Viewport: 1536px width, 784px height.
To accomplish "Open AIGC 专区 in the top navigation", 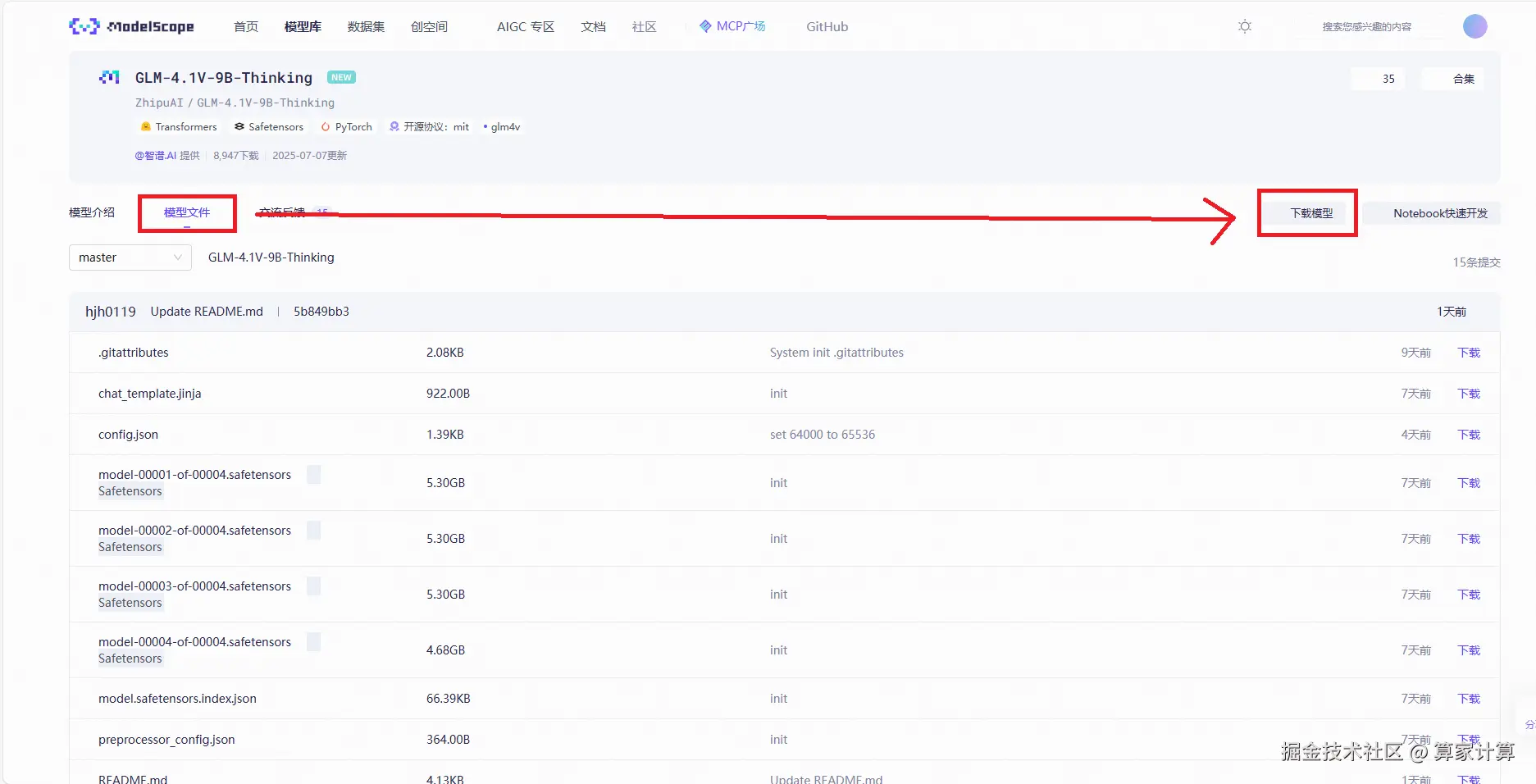I will [526, 26].
